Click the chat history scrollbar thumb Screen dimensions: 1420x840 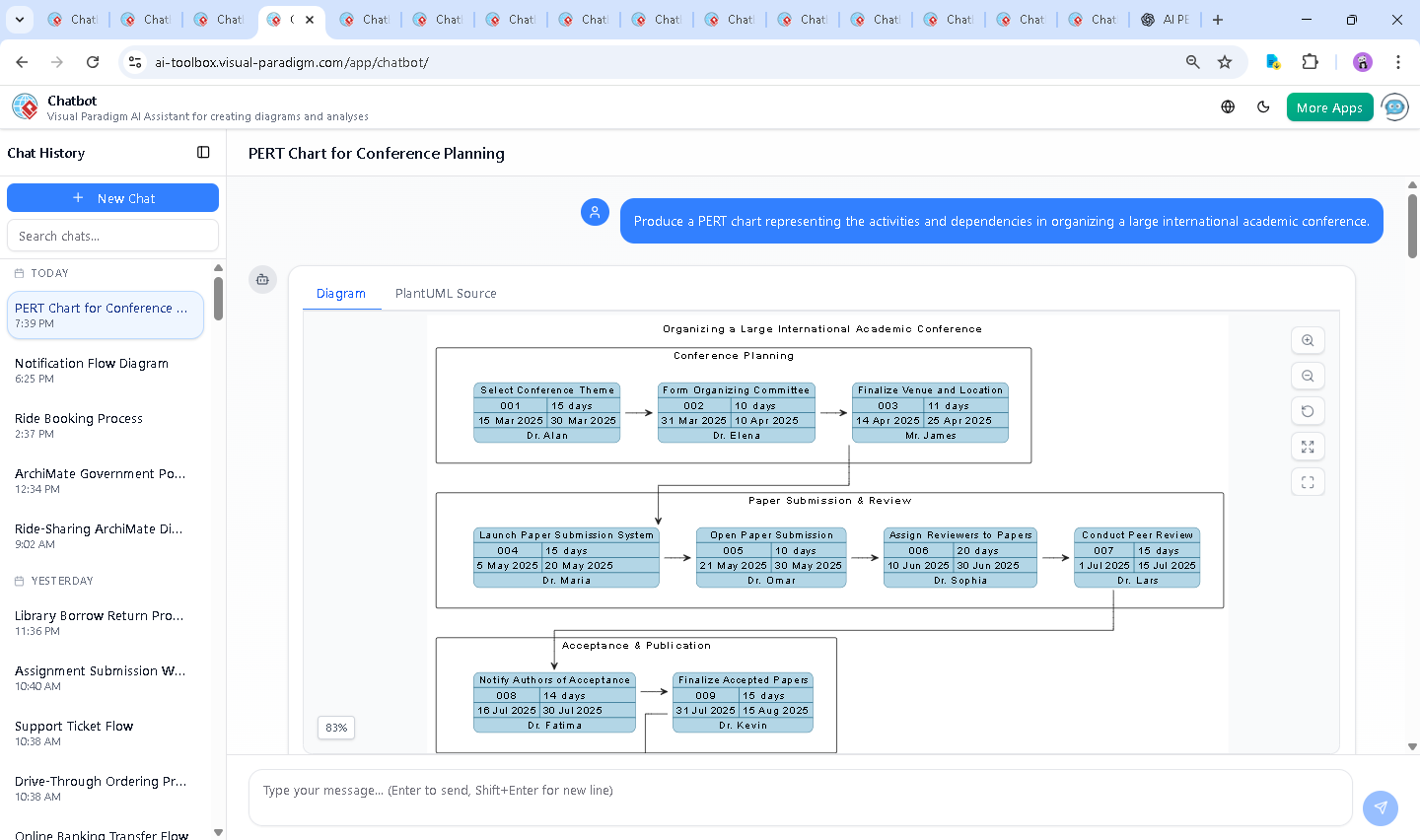click(x=218, y=298)
